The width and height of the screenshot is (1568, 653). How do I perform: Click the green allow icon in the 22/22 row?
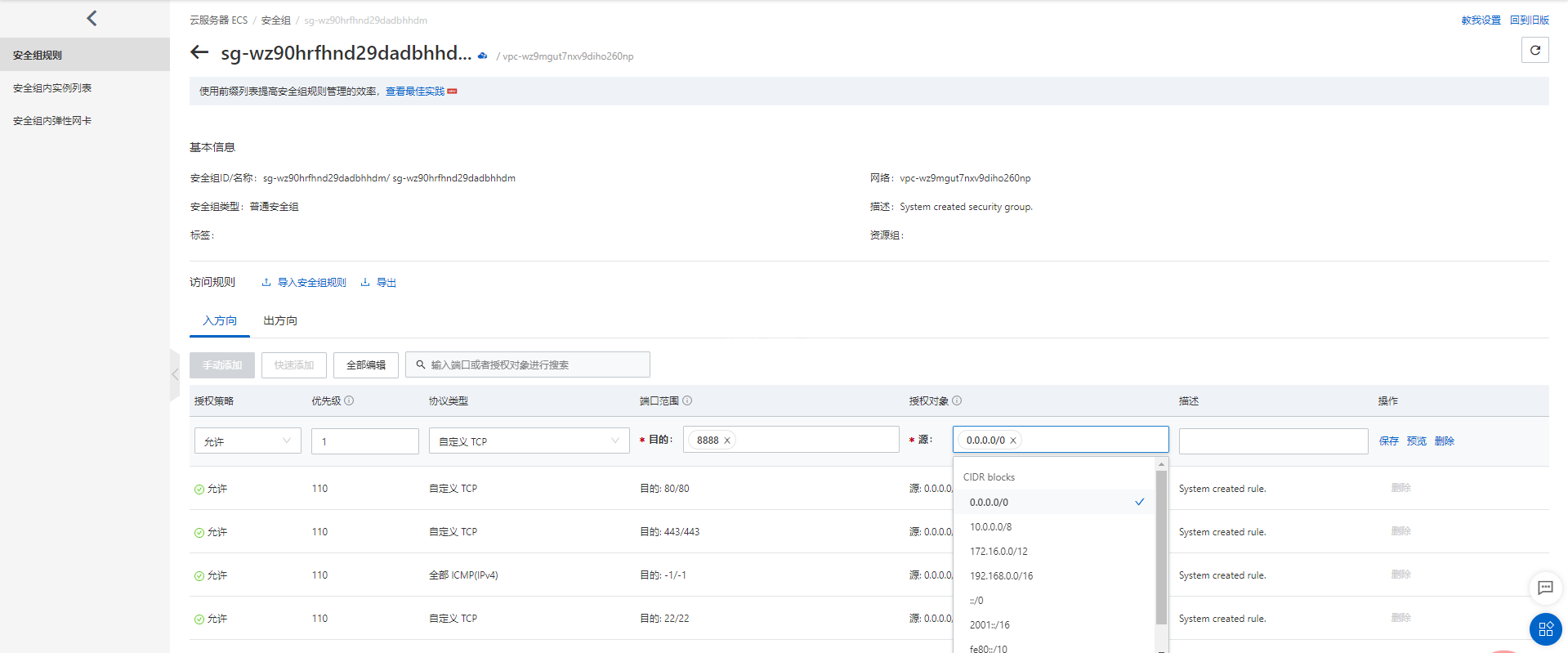pyautogui.click(x=199, y=619)
